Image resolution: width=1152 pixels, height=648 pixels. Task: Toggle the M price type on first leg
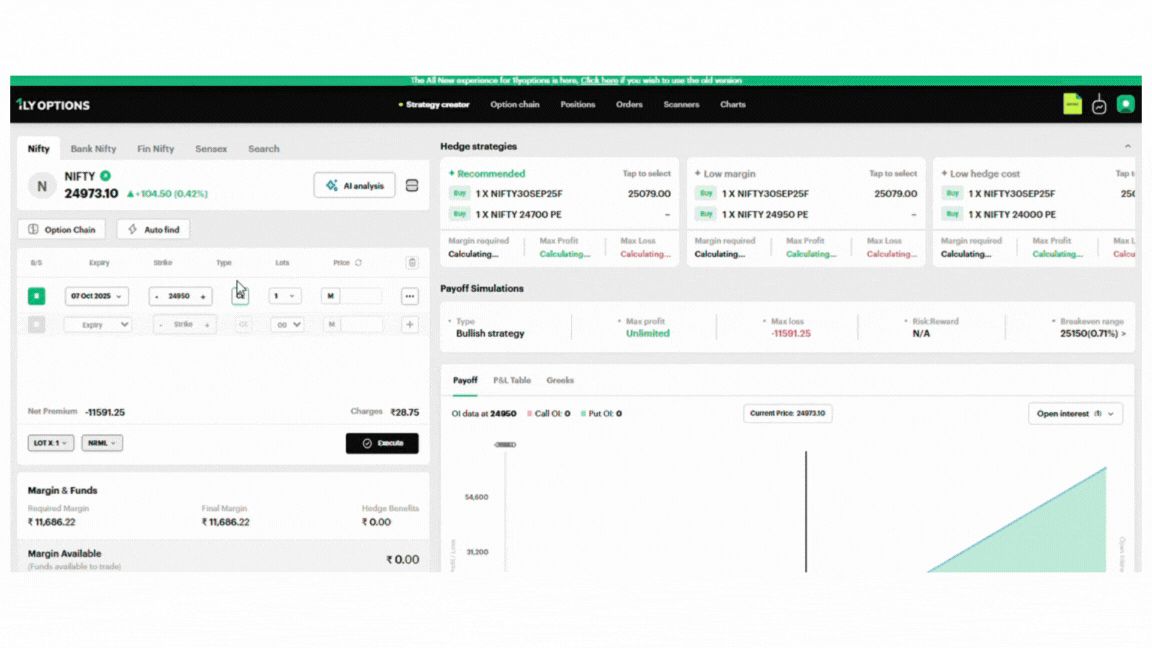(x=331, y=296)
